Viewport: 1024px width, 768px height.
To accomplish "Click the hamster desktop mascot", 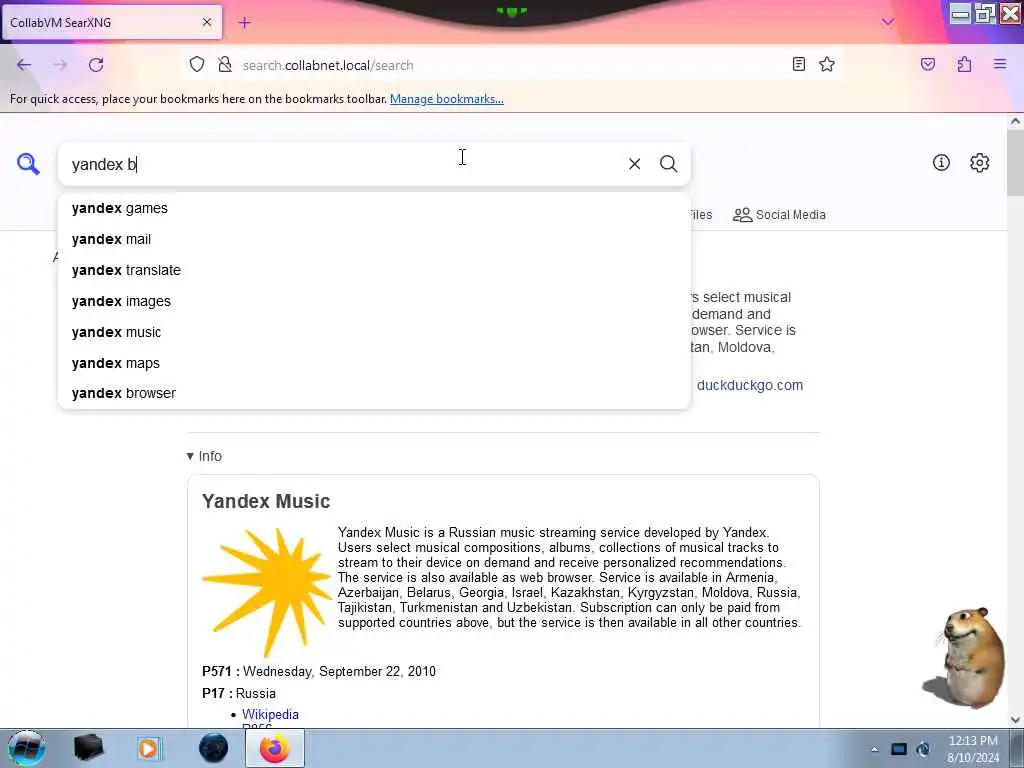I will click(x=965, y=658).
